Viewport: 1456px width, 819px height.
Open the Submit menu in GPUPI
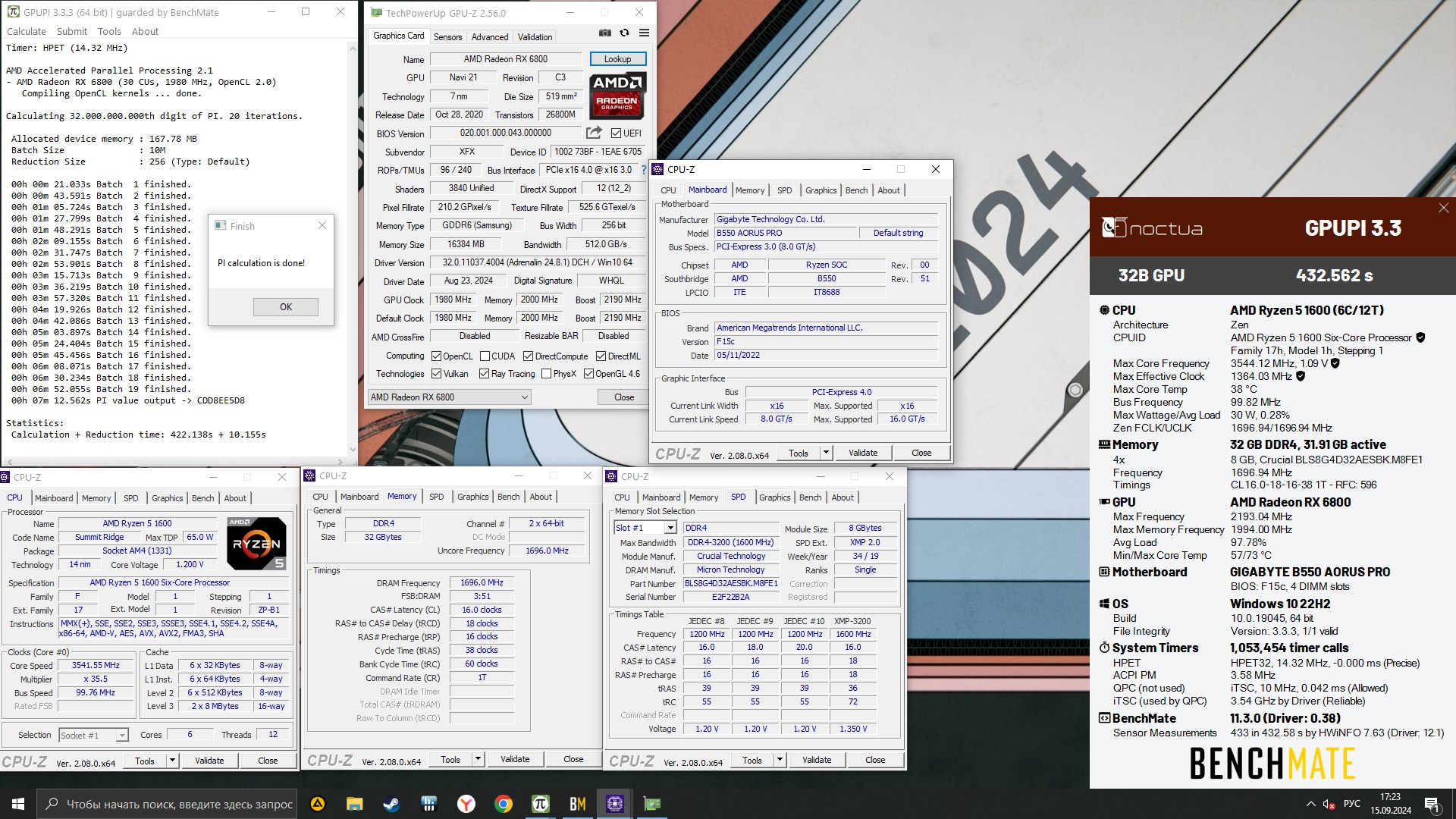coord(72,31)
